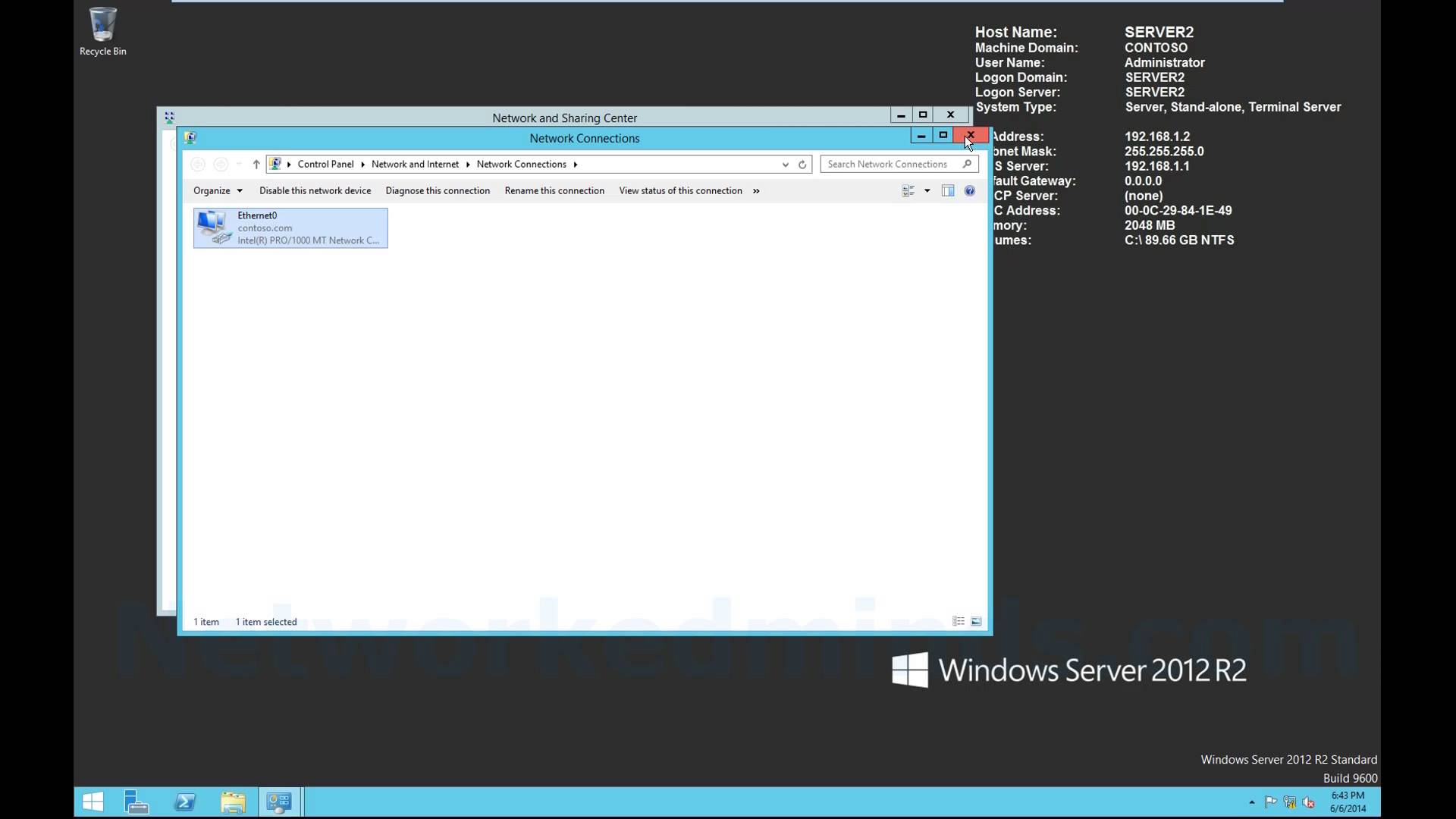Refresh the Network Connections view
The width and height of the screenshot is (1456, 819).
pyautogui.click(x=802, y=164)
